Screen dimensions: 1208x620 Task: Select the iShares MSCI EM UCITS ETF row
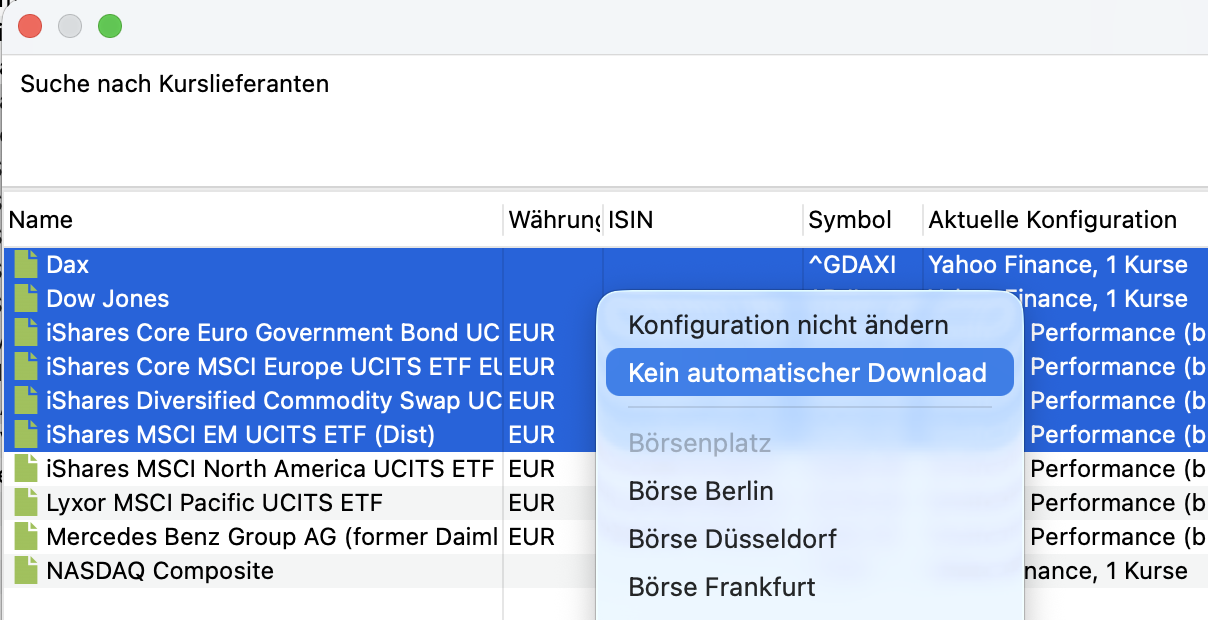coord(240,435)
